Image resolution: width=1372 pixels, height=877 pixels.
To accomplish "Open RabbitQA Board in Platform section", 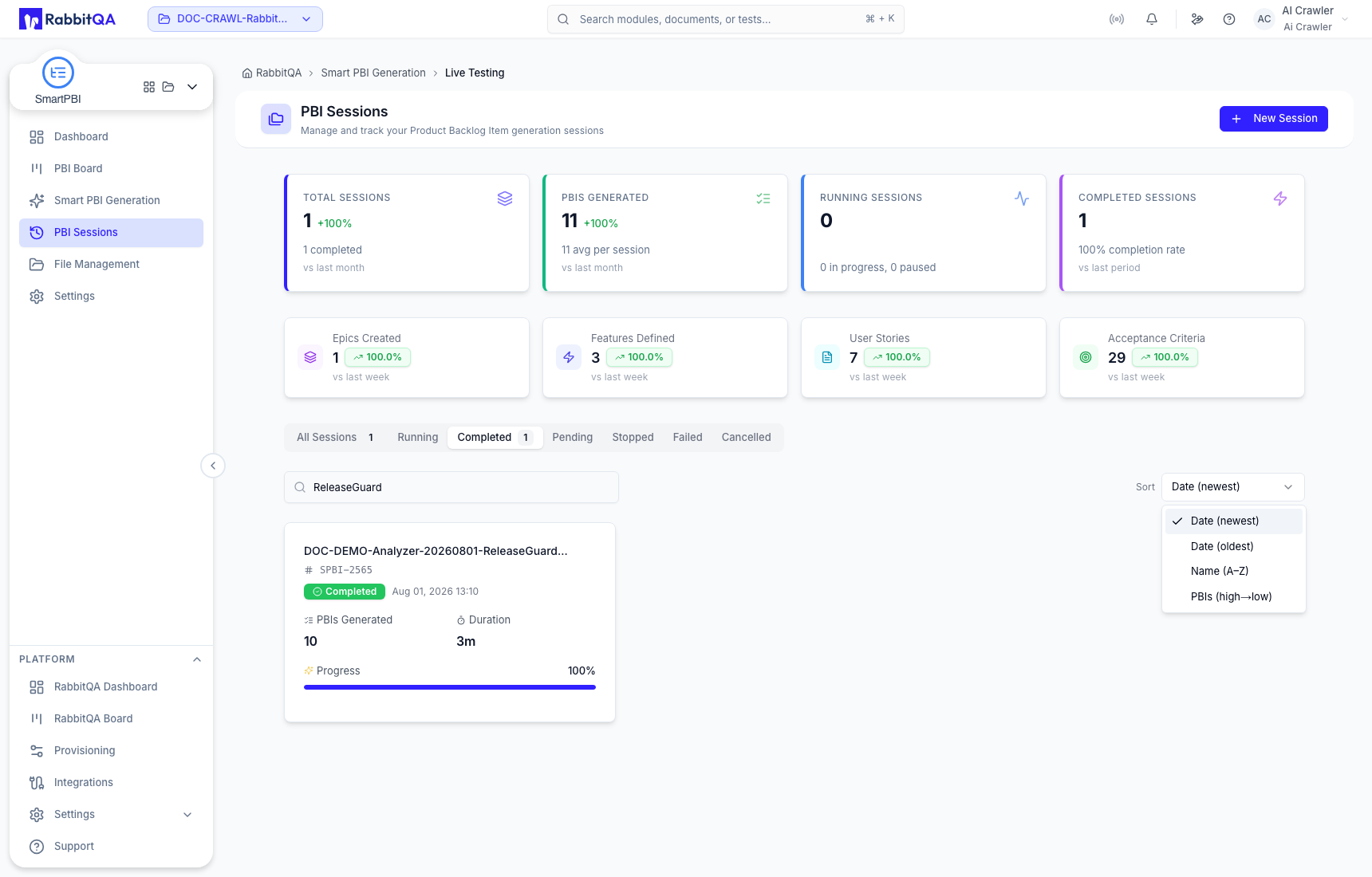I will (112, 719).
